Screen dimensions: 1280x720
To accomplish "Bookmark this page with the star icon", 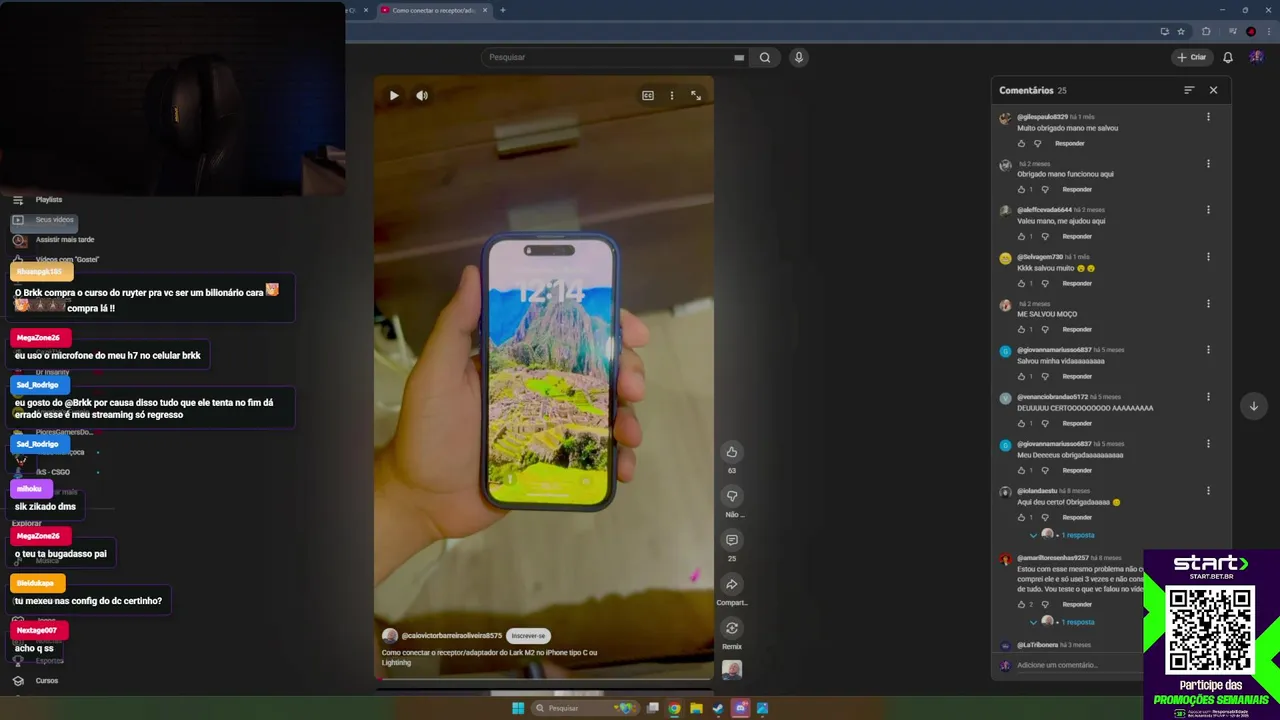I will [1181, 32].
